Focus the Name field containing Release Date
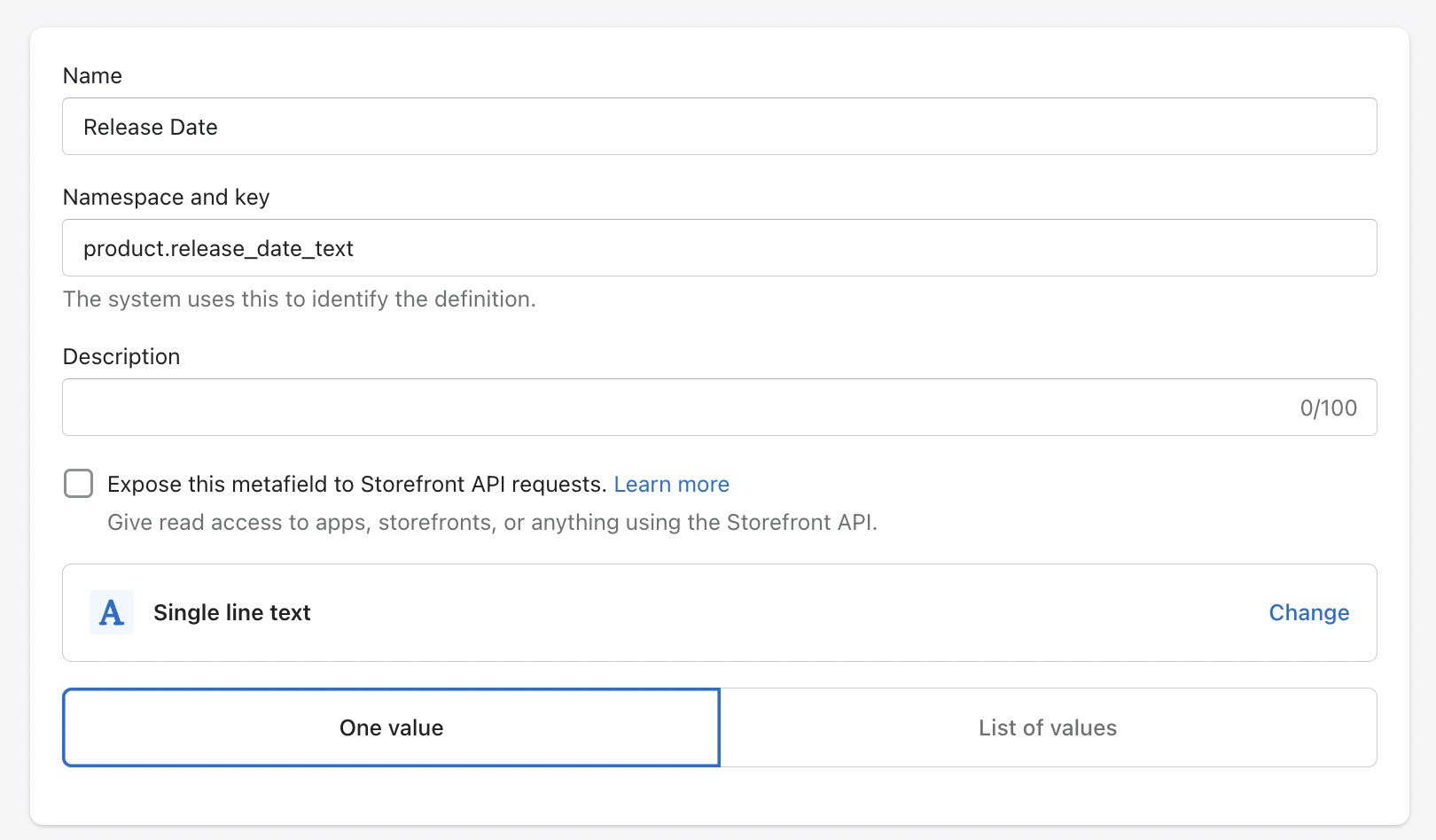 (718, 127)
